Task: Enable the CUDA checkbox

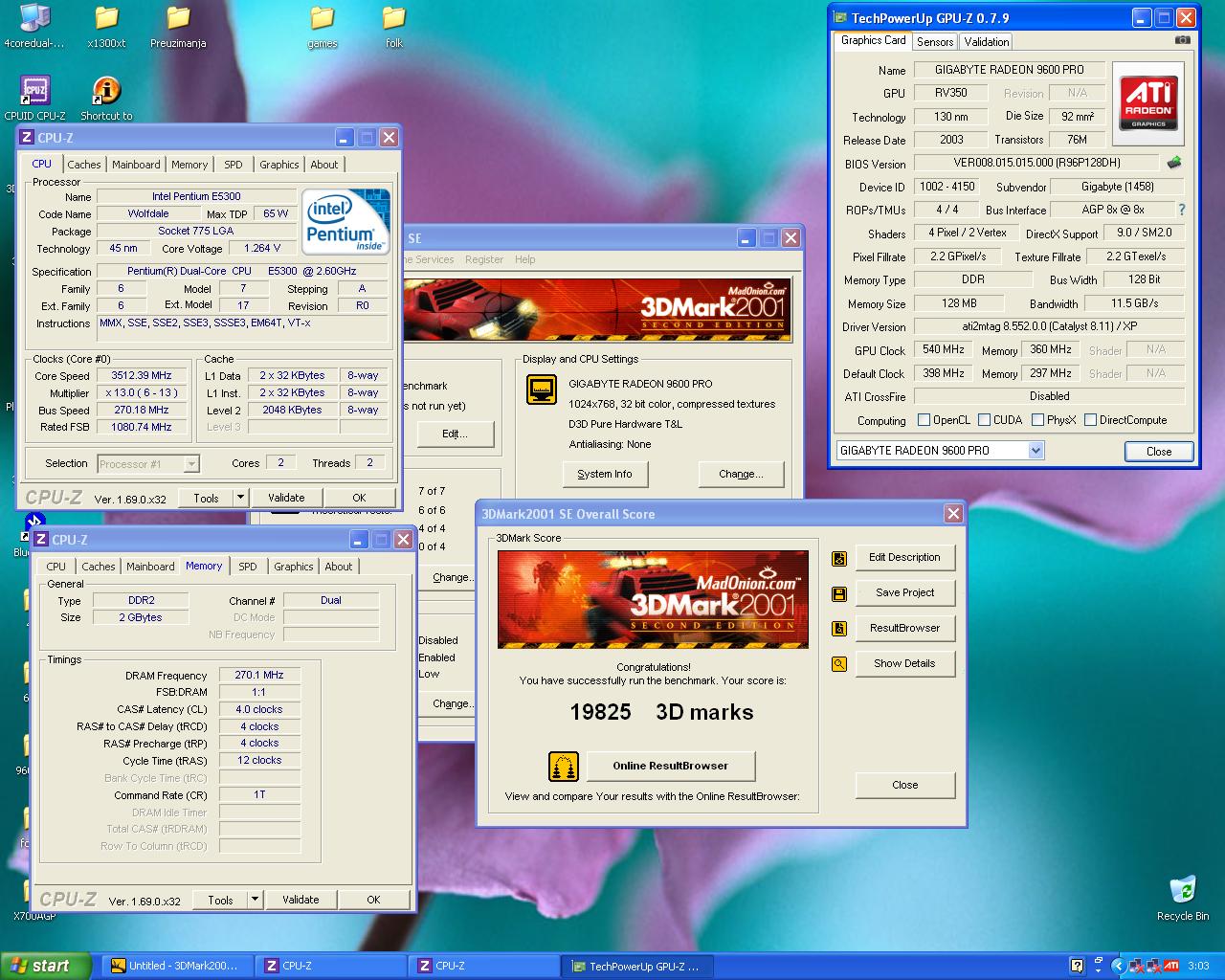Action: pyautogui.click(x=984, y=420)
